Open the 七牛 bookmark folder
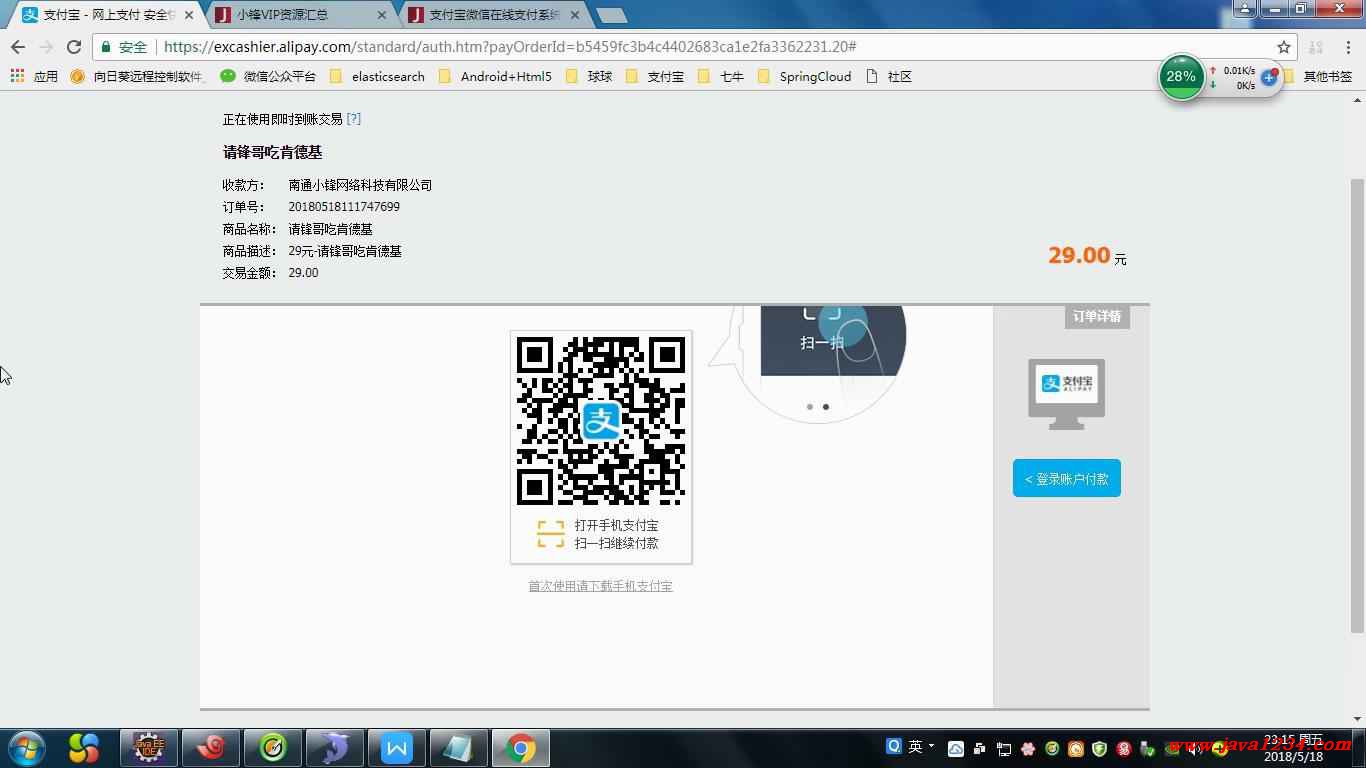The width and height of the screenshot is (1366, 768). click(x=721, y=76)
